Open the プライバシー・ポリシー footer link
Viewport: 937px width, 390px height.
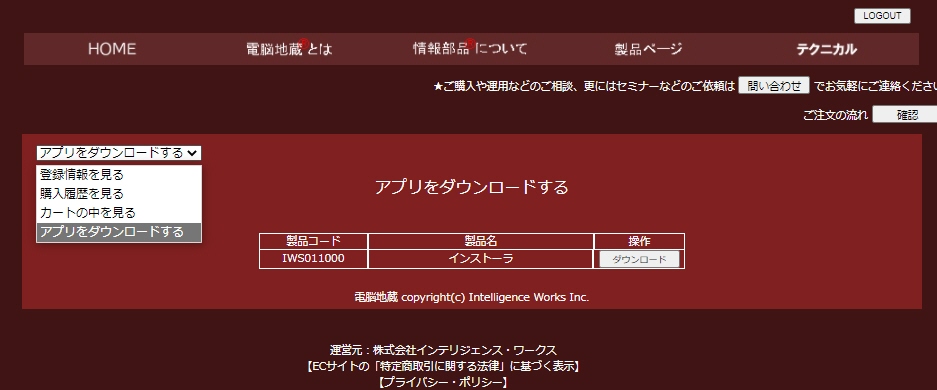(442, 382)
